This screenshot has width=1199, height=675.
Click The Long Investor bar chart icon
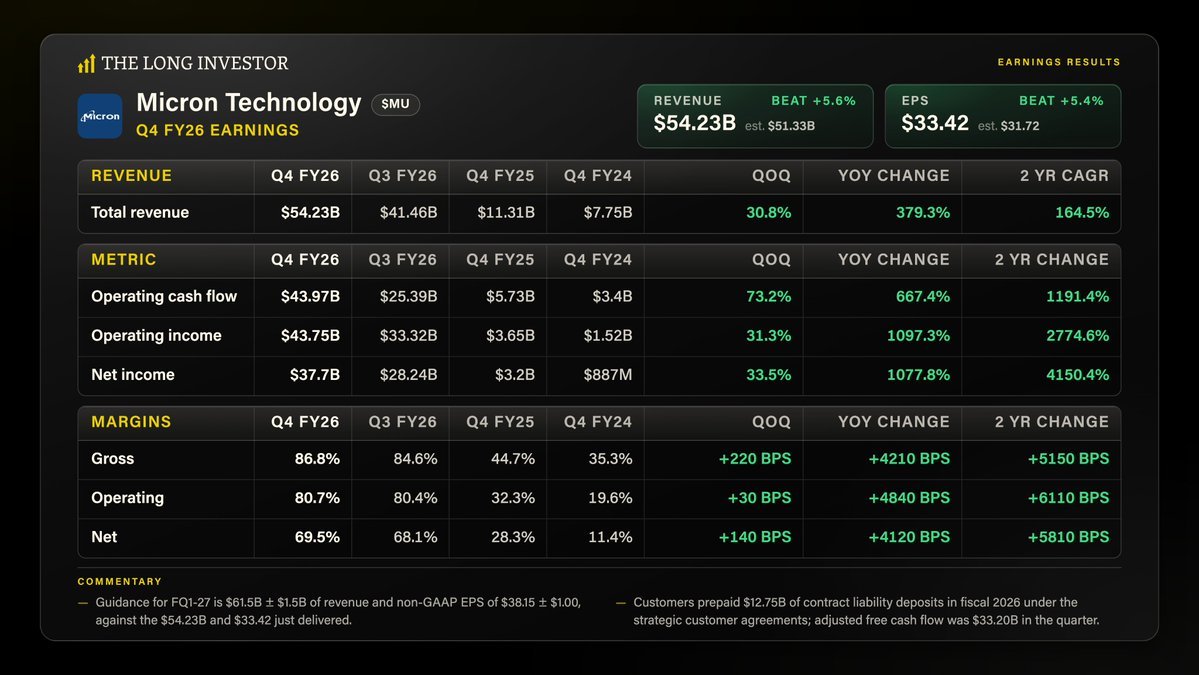click(86, 63)
